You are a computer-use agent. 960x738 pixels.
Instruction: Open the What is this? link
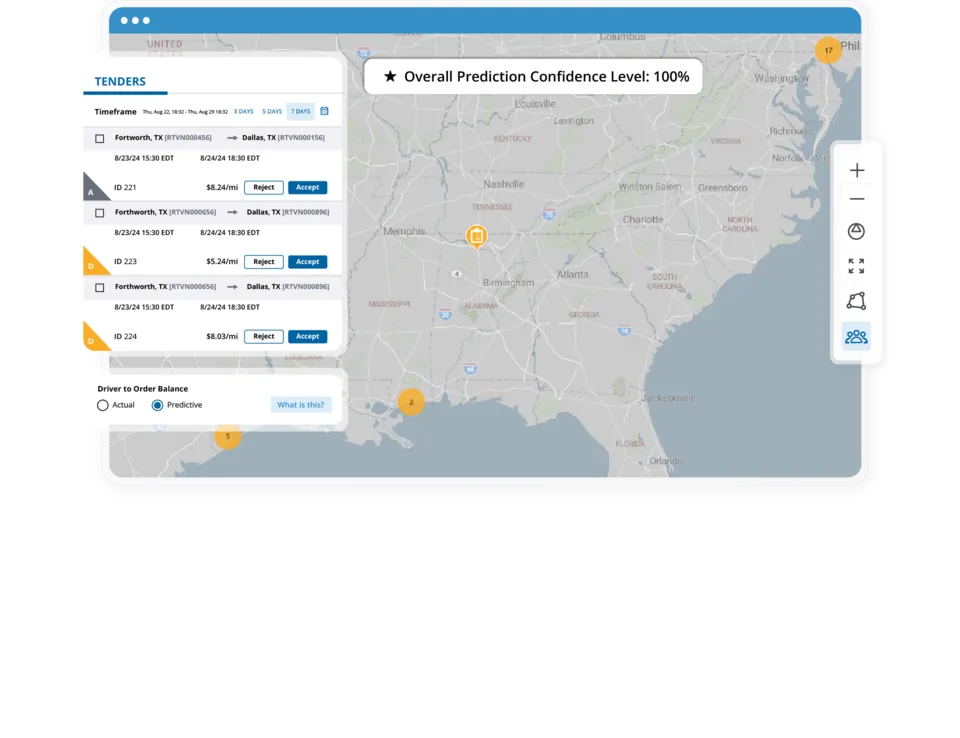(x=300, y=405)
